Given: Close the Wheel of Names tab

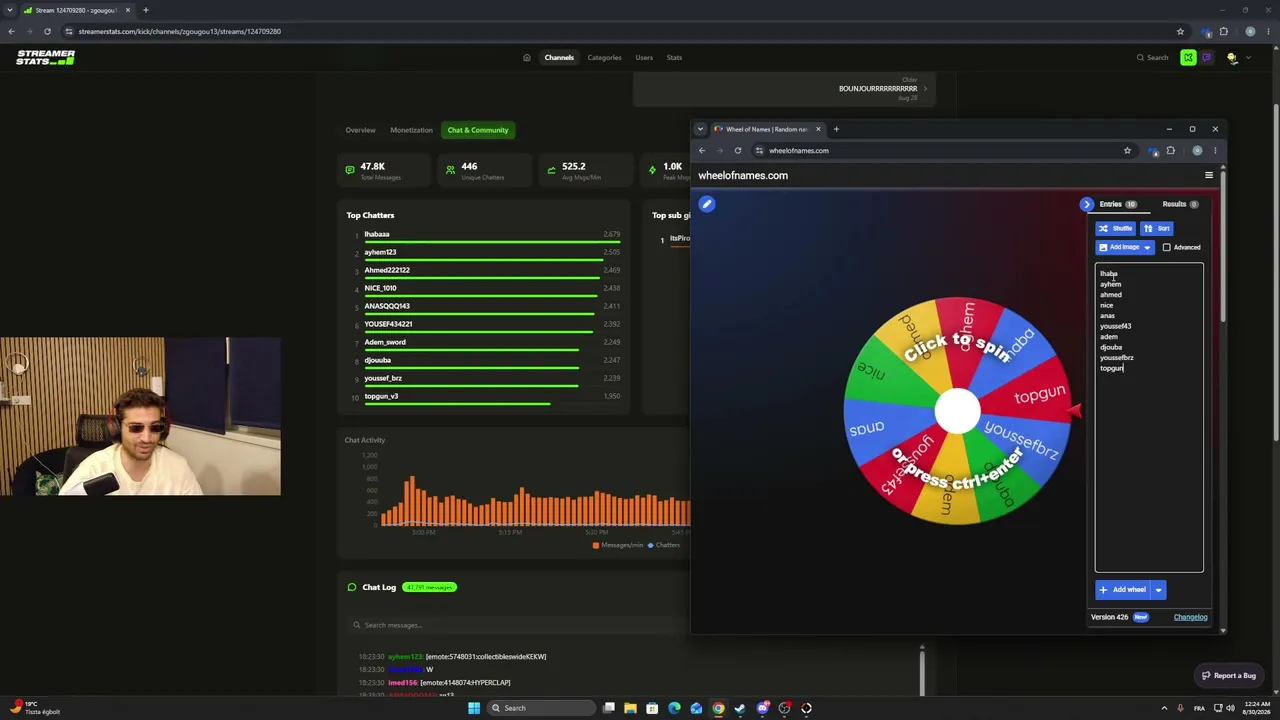Looking at the screenshot, I should pyautogui.click(x=818, y=129).
